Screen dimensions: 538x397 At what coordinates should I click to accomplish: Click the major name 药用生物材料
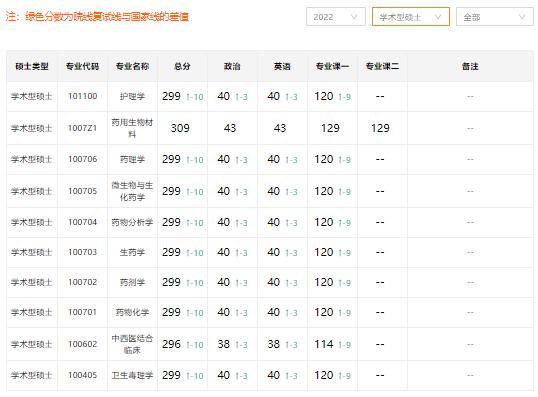(x=132, y=128)
